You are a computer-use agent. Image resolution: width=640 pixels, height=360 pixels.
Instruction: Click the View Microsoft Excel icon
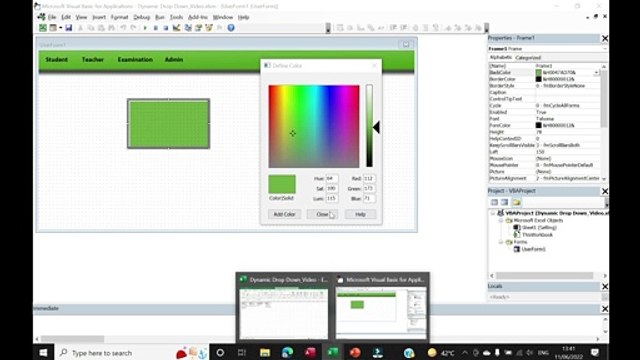[x=43, y=28]
